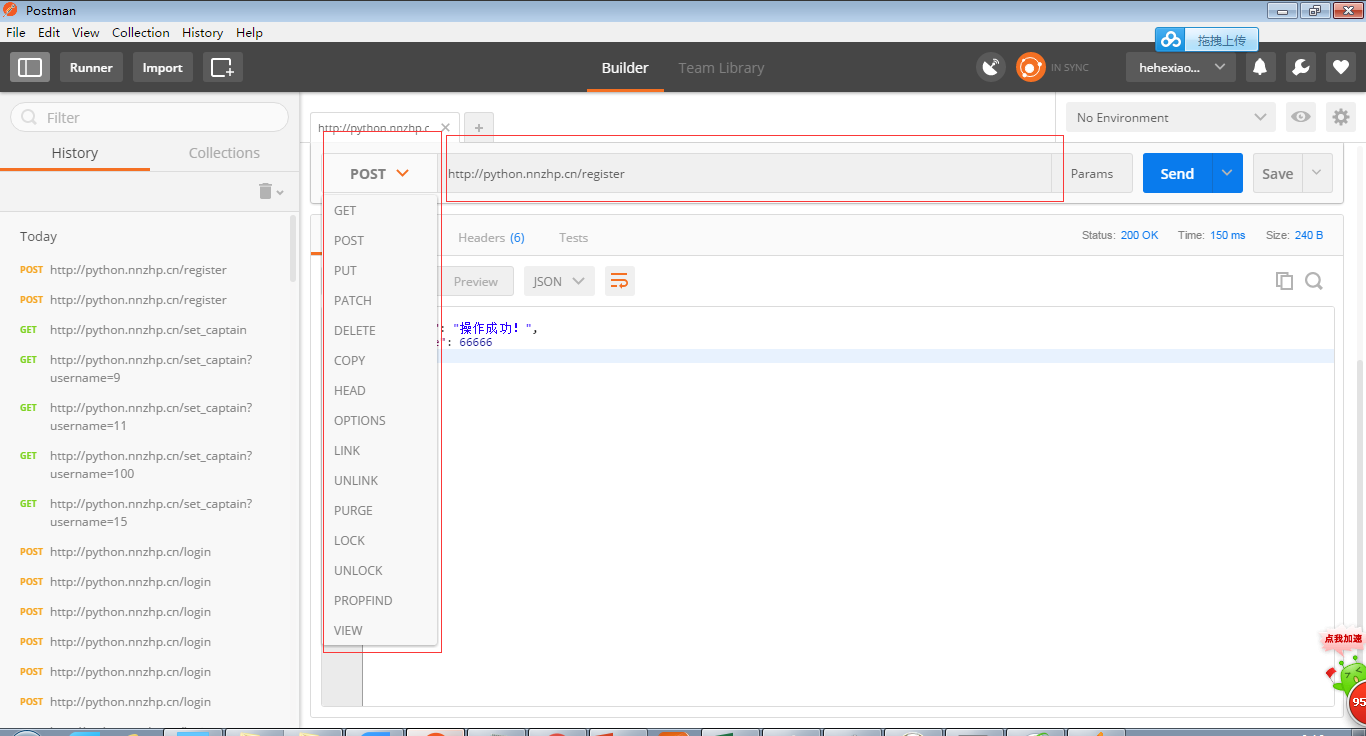Select DELETE from the method list
Image resolution: width=1366 pixels, height=736 pixels.
coord(355,331)
